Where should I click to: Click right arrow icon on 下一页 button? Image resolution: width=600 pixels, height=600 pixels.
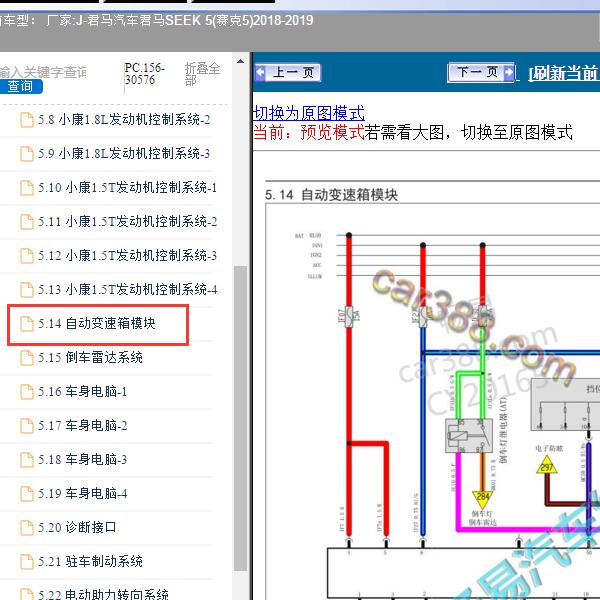pyautogui.click(x=509, y=72)
